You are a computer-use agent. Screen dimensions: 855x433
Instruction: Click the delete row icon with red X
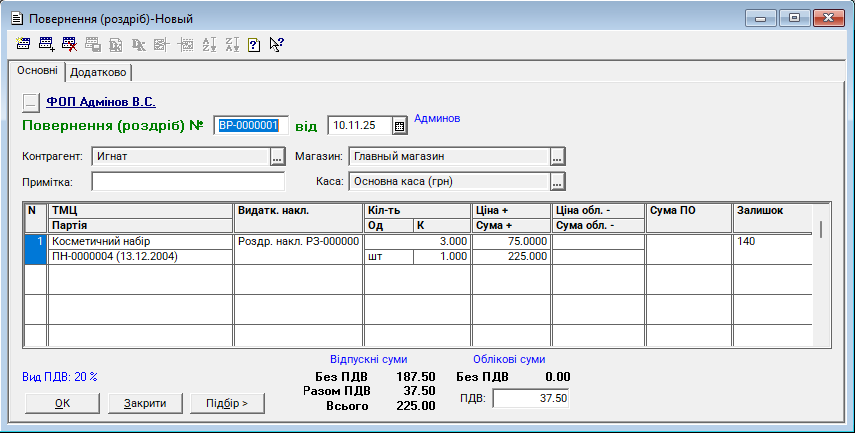pos(69,44)
